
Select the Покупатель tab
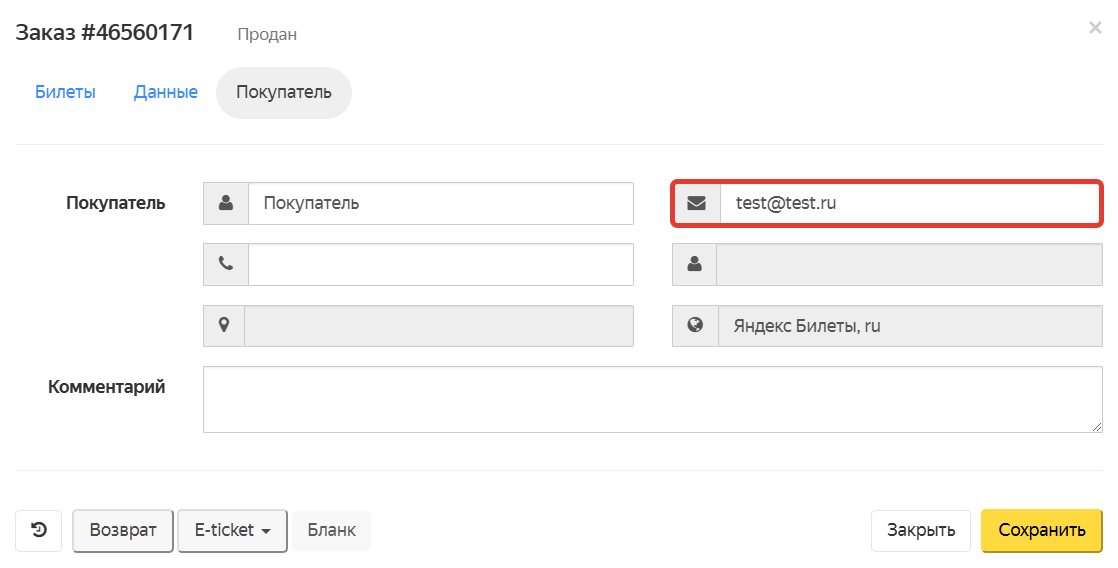tap(283, 92)
